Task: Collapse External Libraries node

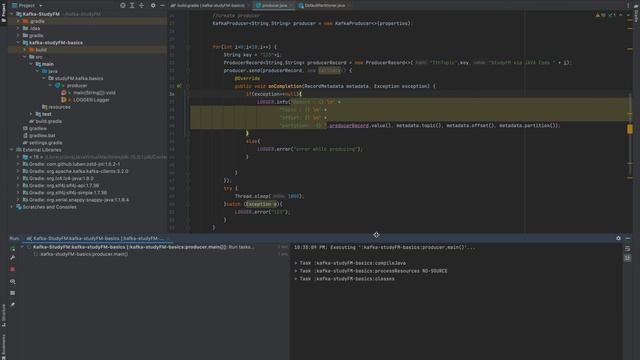Action: coord(12,150)
